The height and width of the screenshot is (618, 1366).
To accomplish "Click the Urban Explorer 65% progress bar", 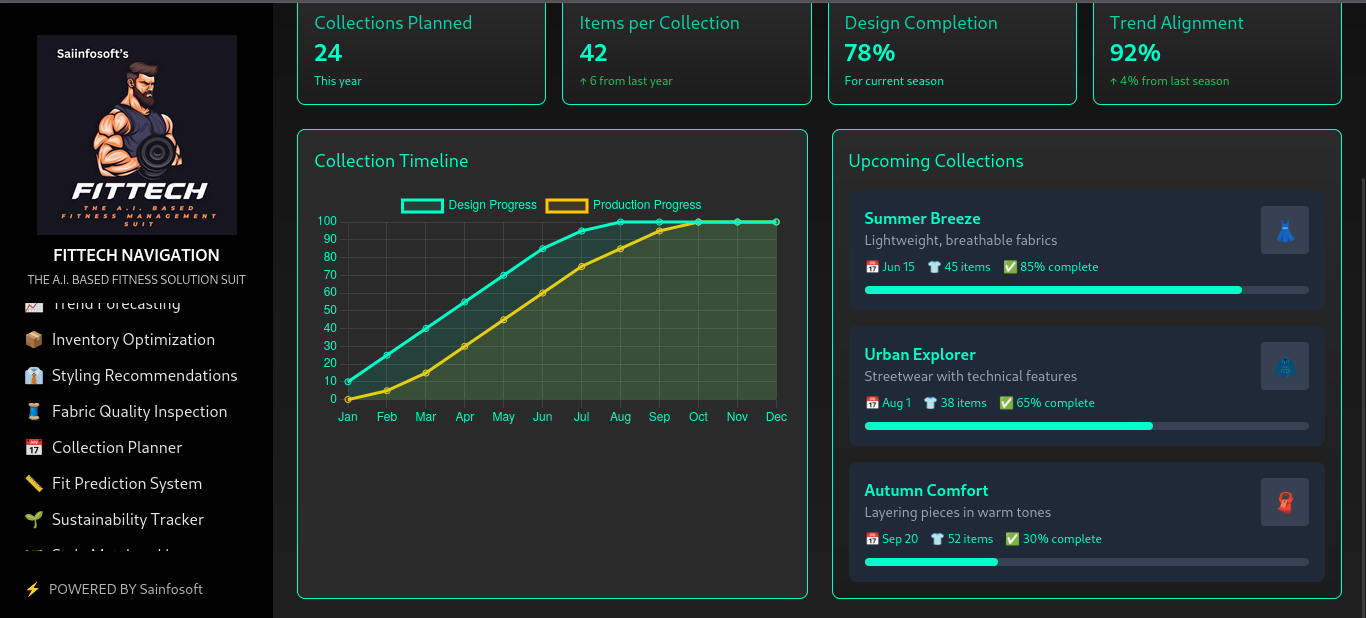I will (1086, 426).
